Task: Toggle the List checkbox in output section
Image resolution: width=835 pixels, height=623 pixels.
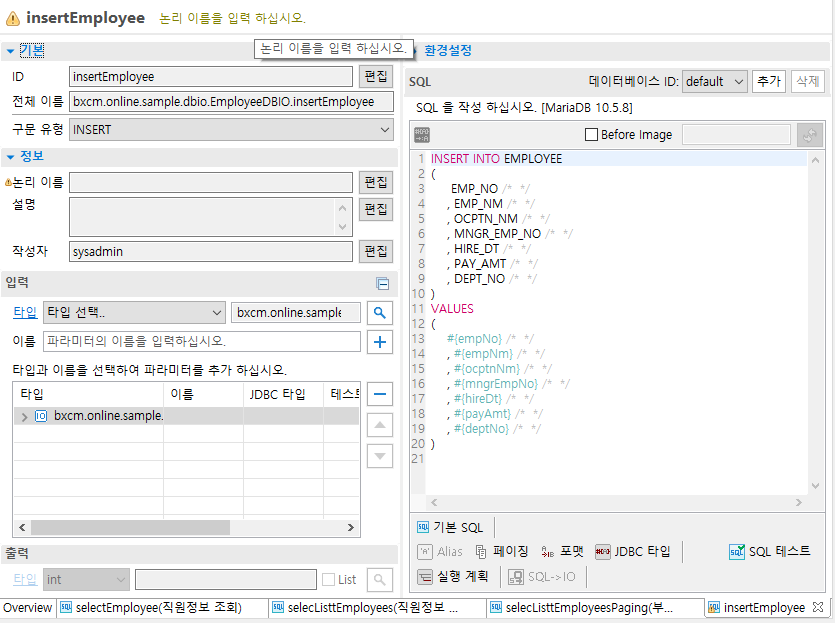Action: point(328,579)
